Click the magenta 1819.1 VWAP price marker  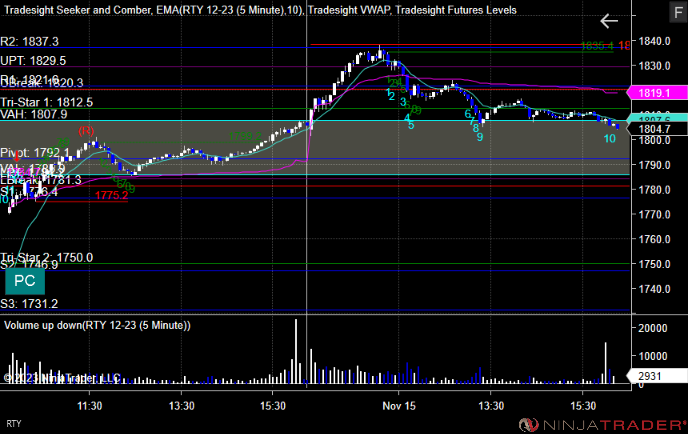point(657,93)
